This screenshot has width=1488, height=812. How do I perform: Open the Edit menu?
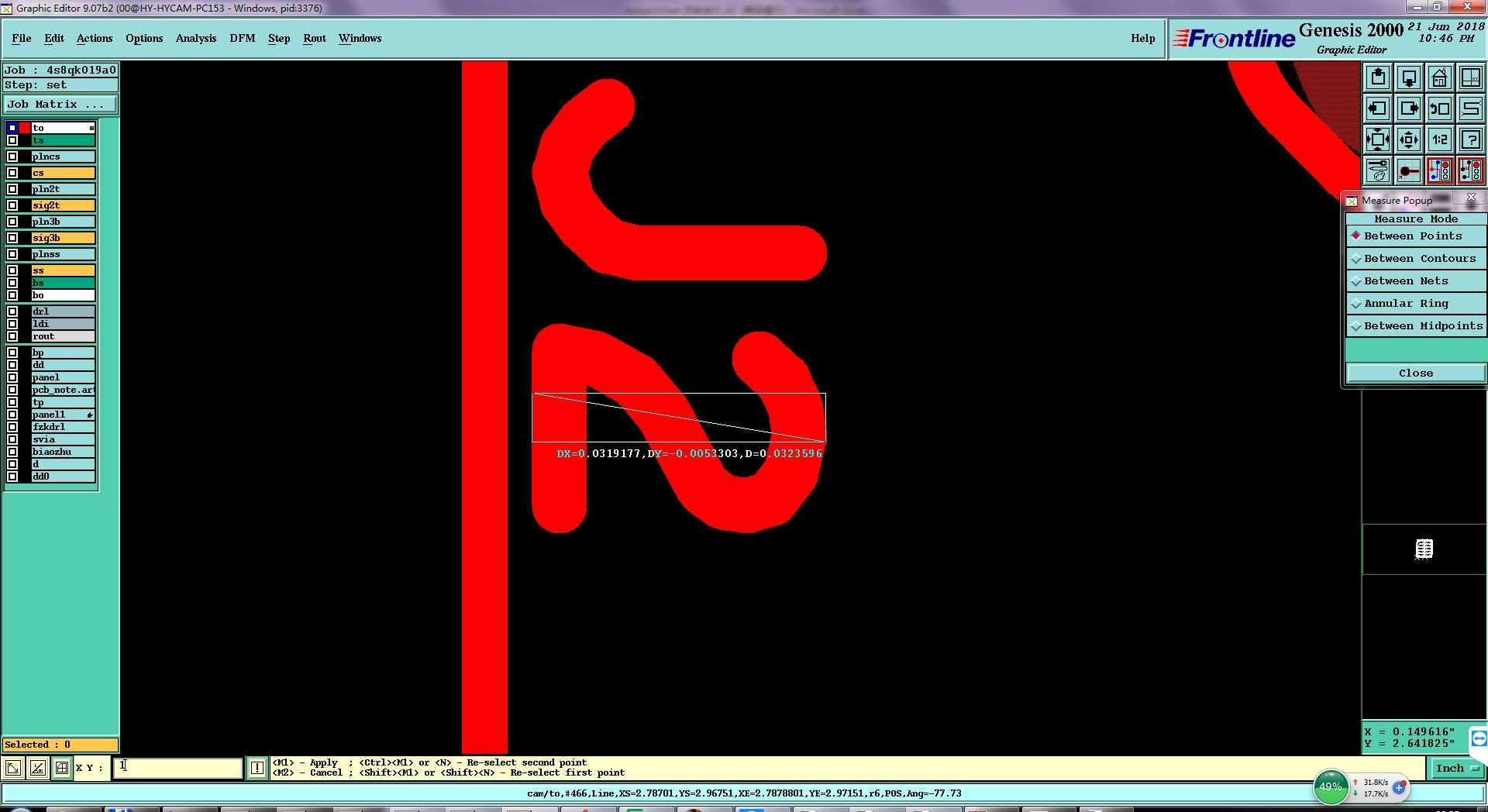(54, 38)
